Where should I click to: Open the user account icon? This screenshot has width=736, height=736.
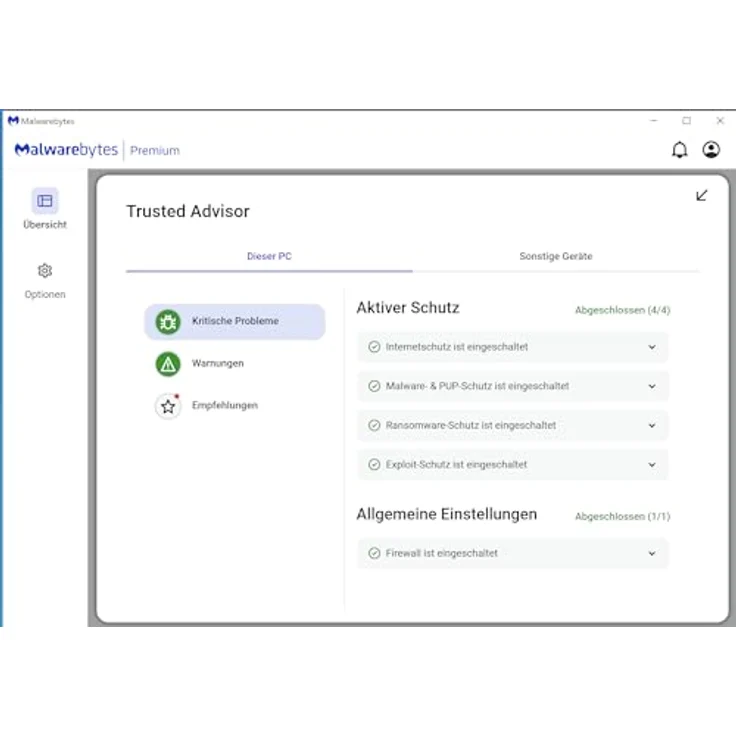[711, 150]
